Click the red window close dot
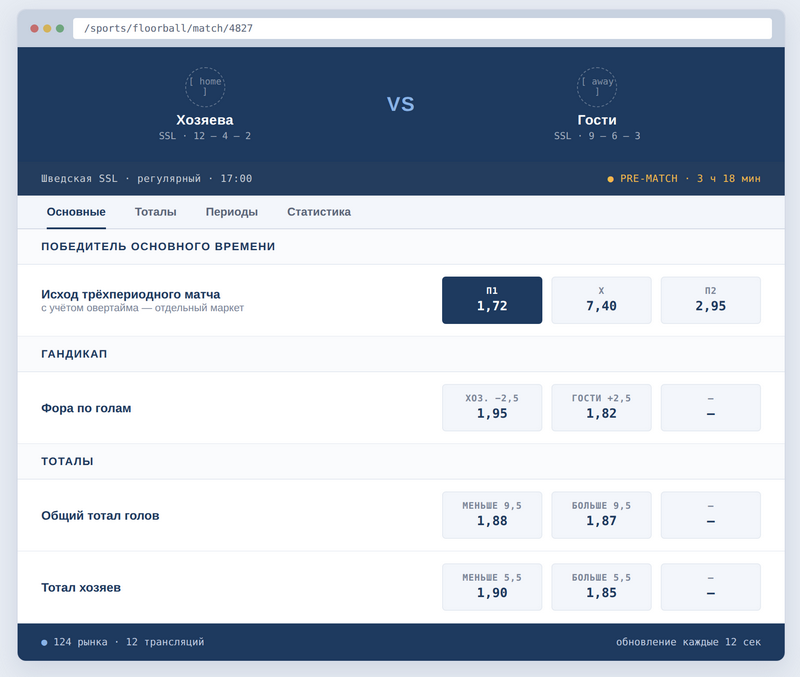 click(x=34, y=29)
